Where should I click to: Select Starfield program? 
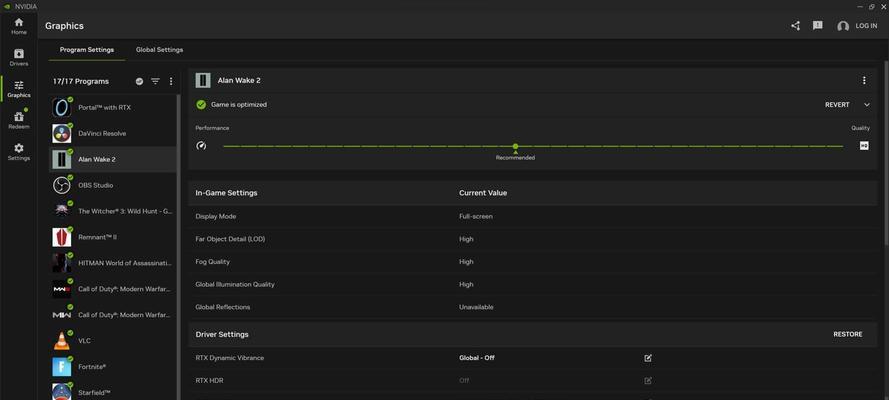point(113,392)
